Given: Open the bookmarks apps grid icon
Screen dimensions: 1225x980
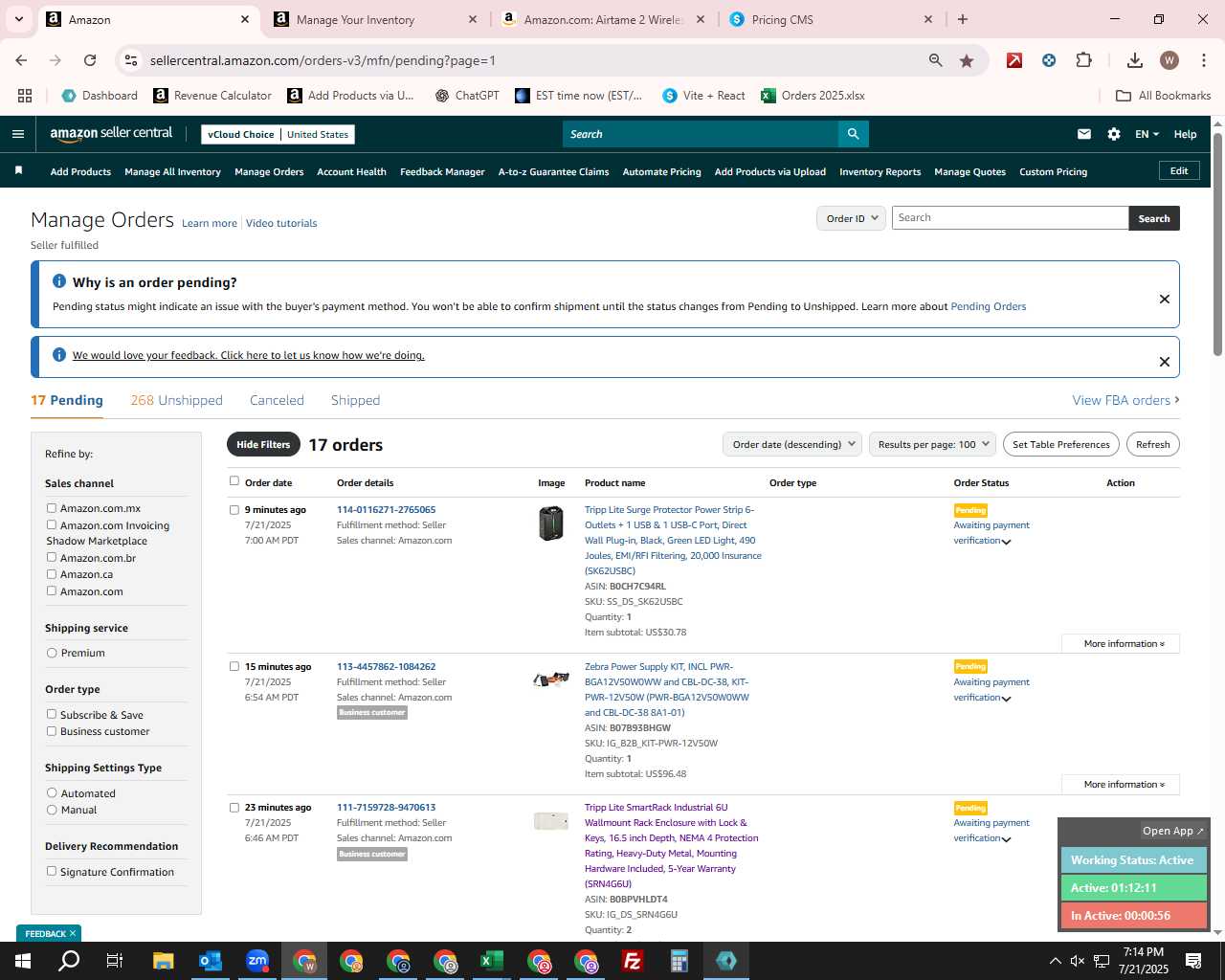Looking at the screenshot, I should [x=25, y=96].
